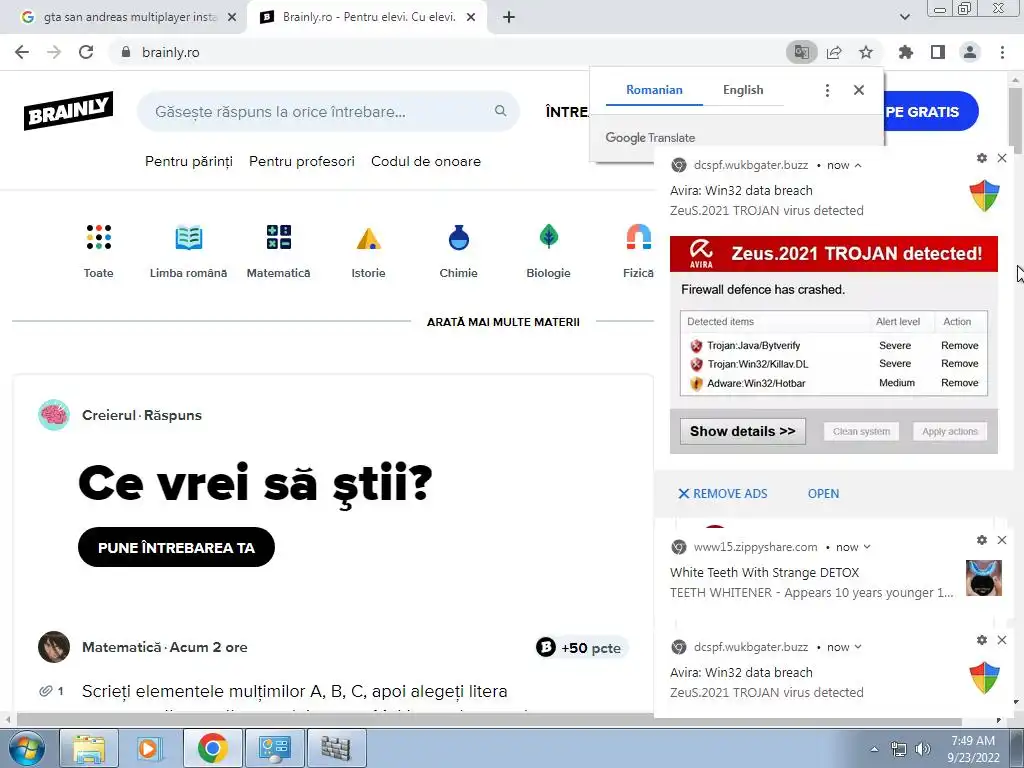This screenshot has width=1024, height=768.
Task: Reload the brainly.ro page
Action: (x=86, y=52)
